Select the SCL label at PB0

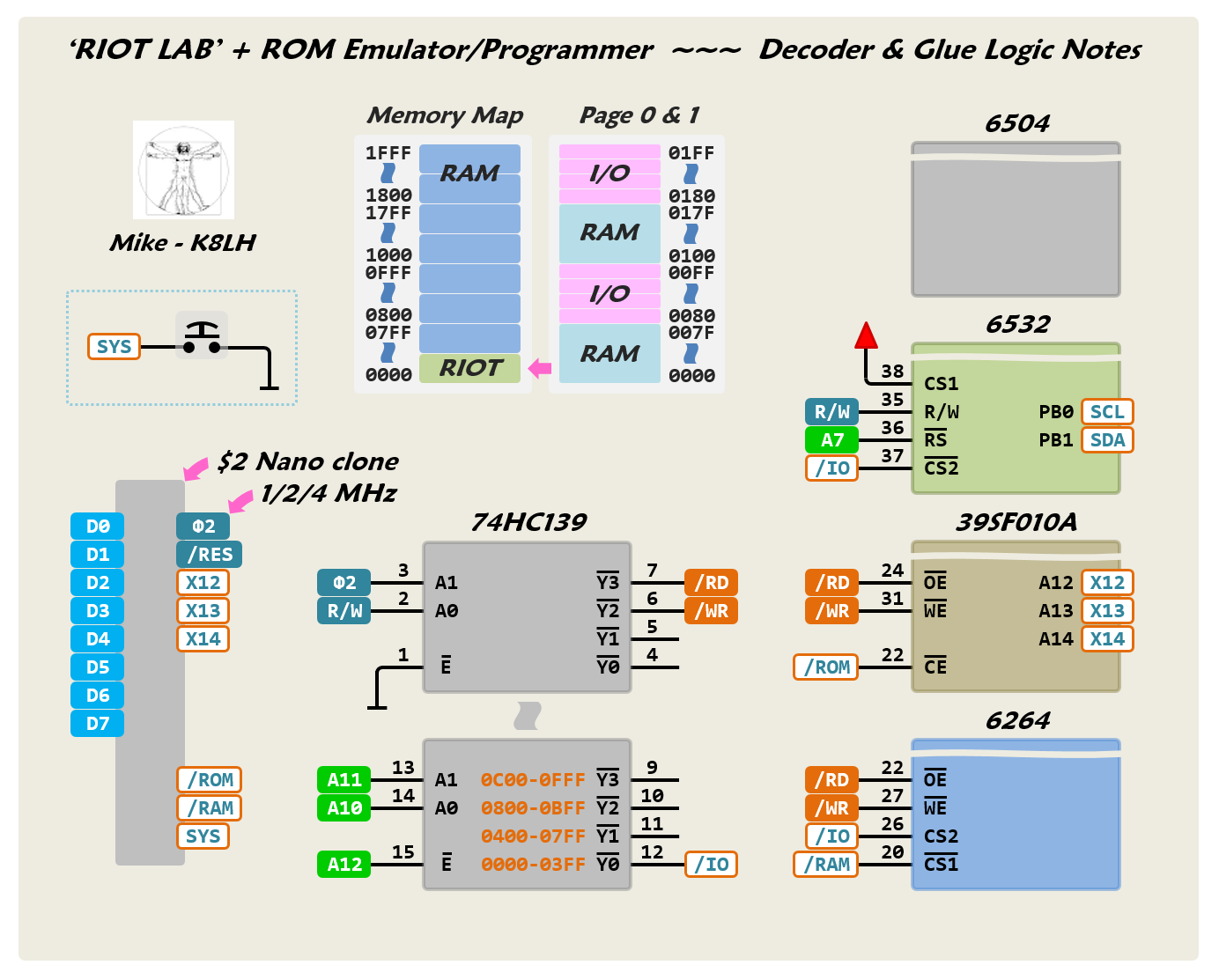coord(1107,412)
